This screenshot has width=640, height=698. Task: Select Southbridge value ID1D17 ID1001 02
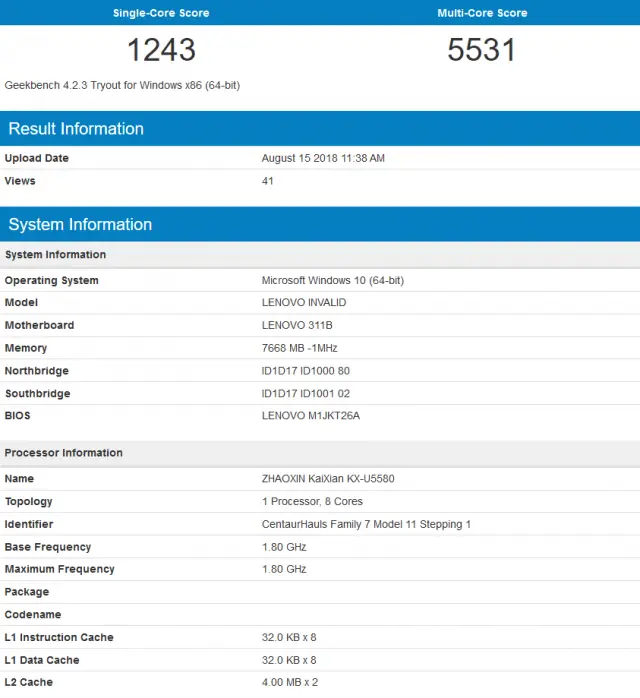pyautogui.click(x=306, y=394)
